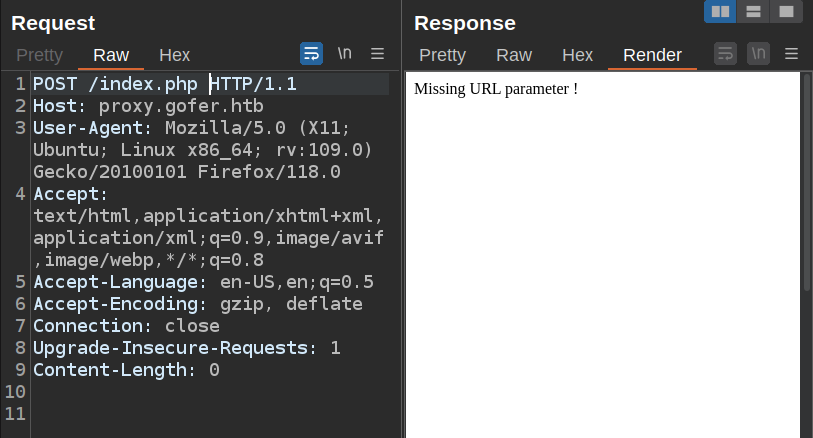Show non-printable characters in the Response panel

[759, 54]
